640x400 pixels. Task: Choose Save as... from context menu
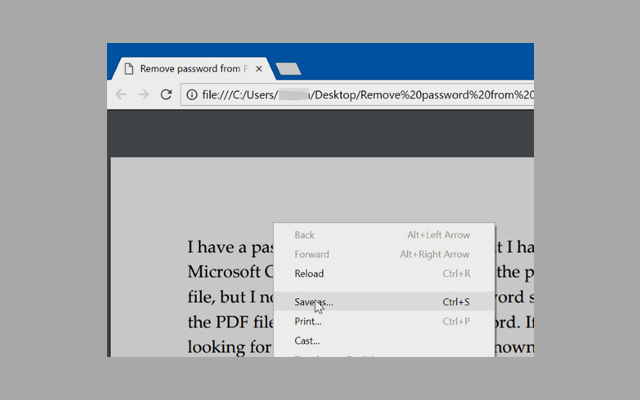click(314, 301)
